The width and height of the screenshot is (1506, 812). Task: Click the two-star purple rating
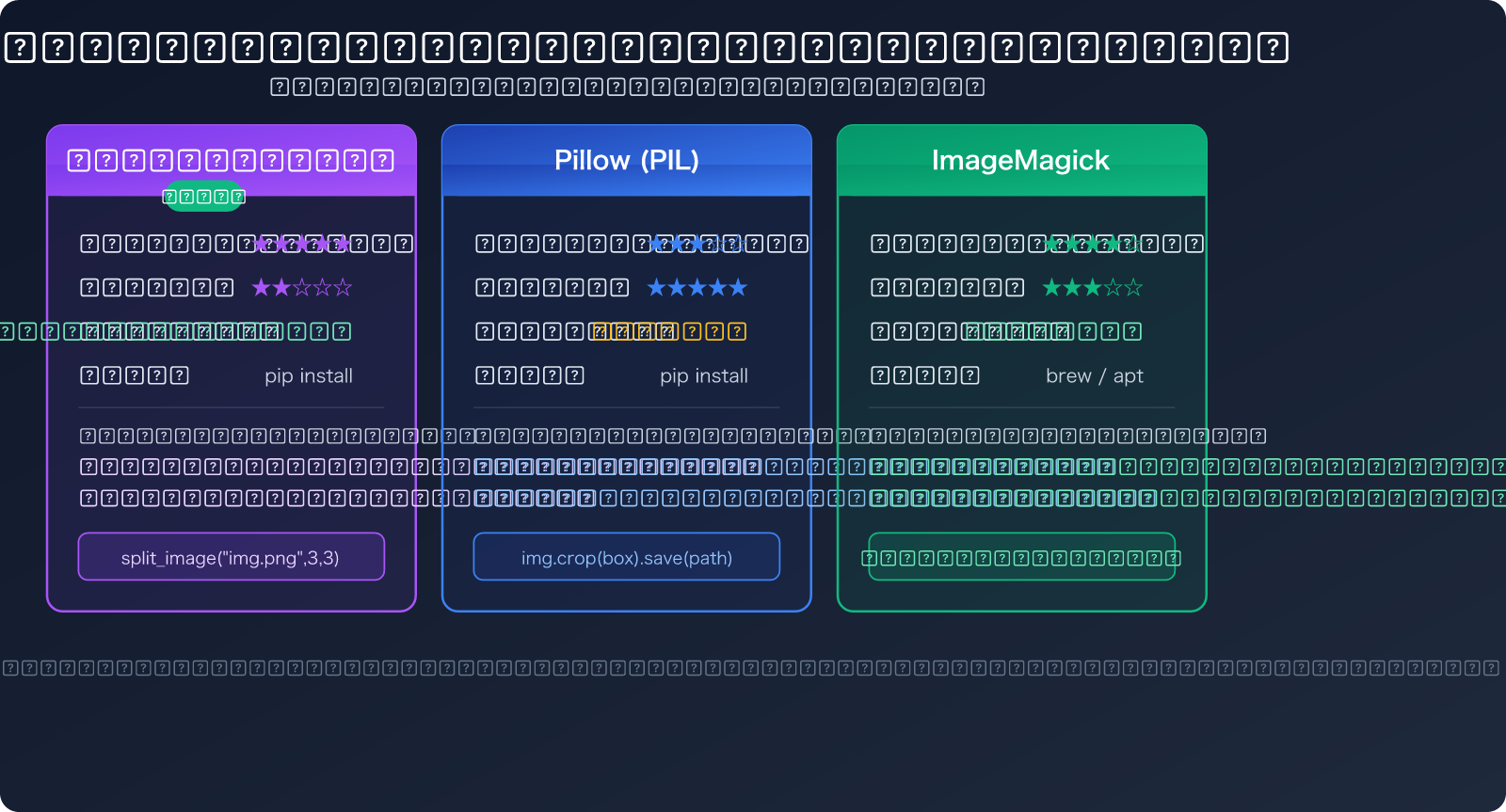tap(301, 287)
